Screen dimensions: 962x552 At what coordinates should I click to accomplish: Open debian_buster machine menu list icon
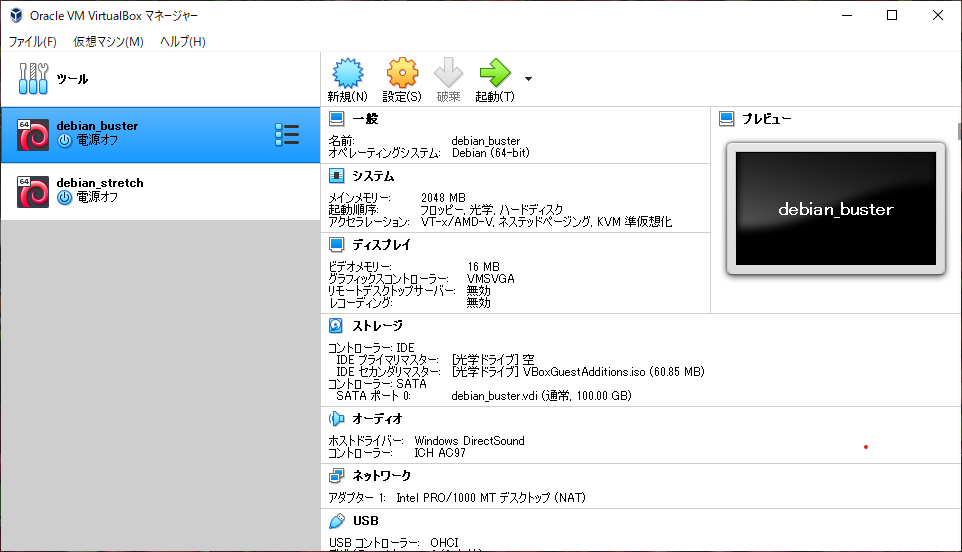[287, 135]
